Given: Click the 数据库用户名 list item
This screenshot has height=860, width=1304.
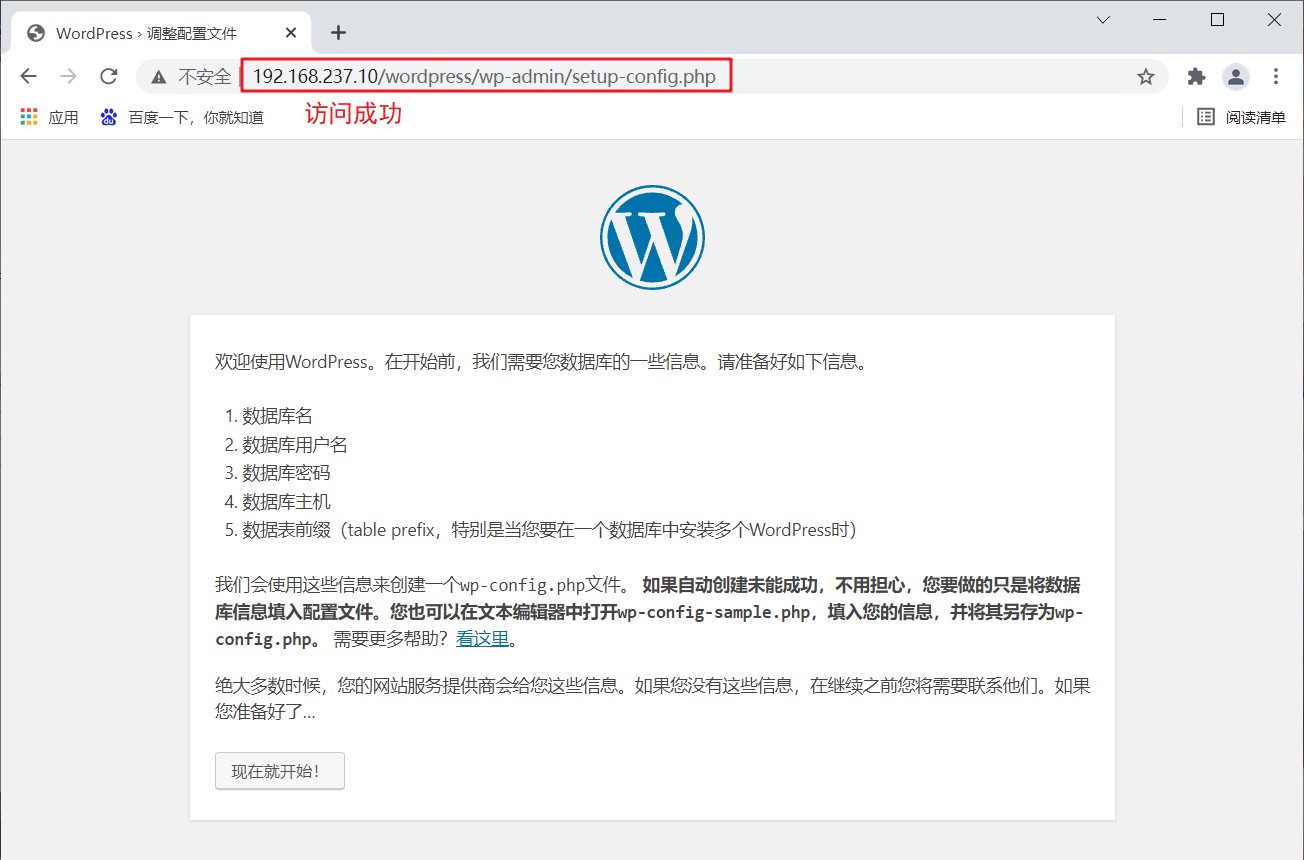Looking at the screenshot, I should click(295, 445).
